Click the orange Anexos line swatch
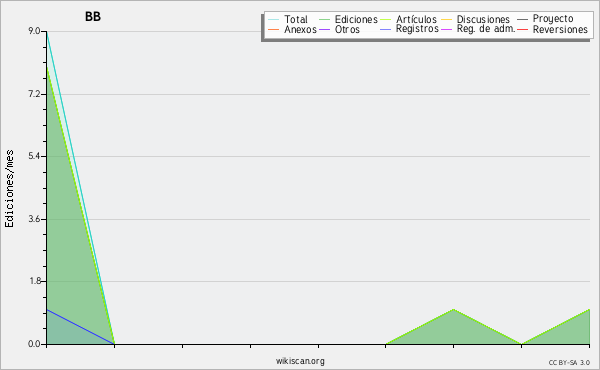 click(274, 29)
